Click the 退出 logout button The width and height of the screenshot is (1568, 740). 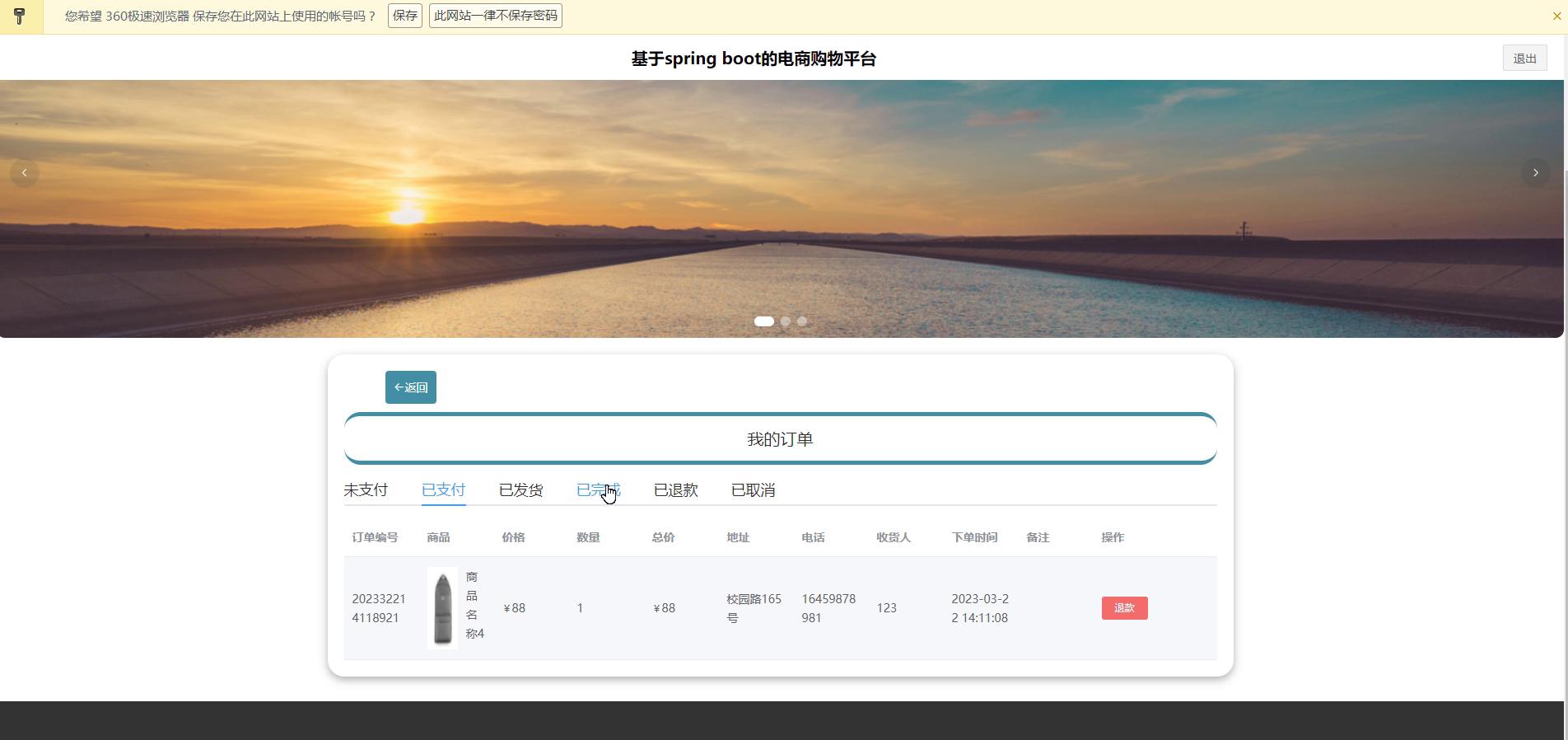tap(1524, 59)
